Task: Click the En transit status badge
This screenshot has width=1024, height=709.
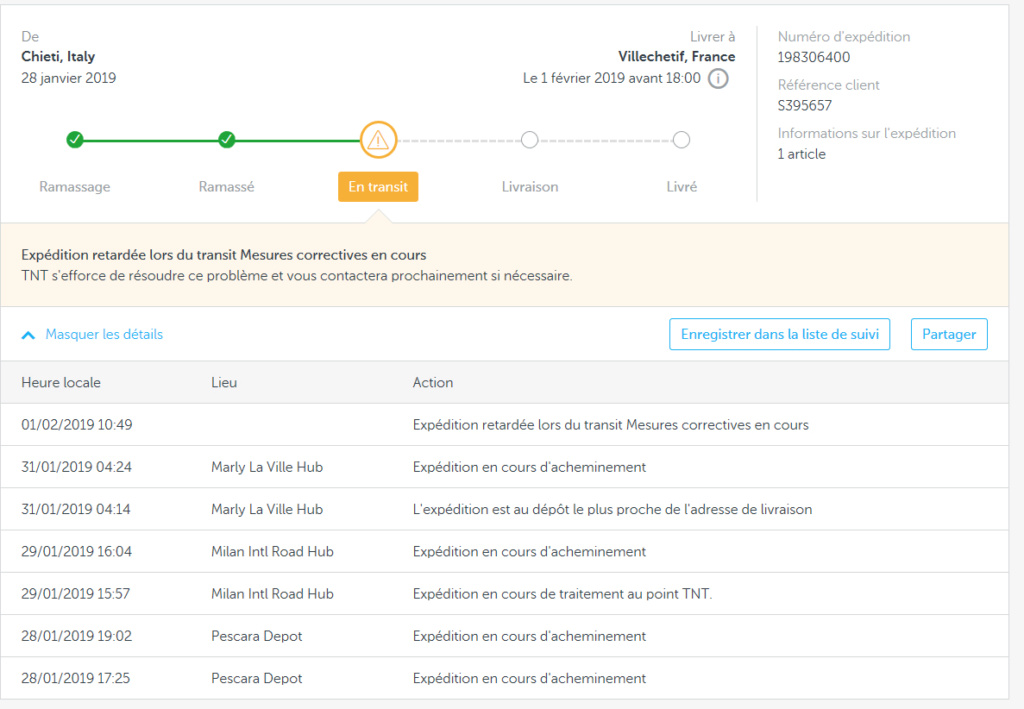Action: coord(378,187)
